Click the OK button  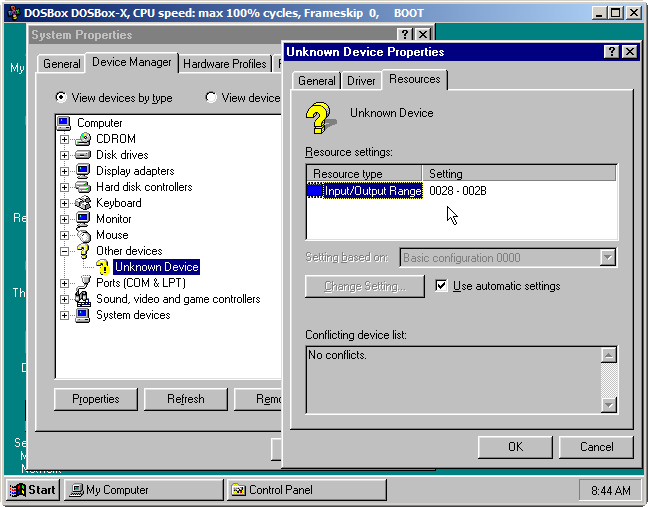coord(515,446)
